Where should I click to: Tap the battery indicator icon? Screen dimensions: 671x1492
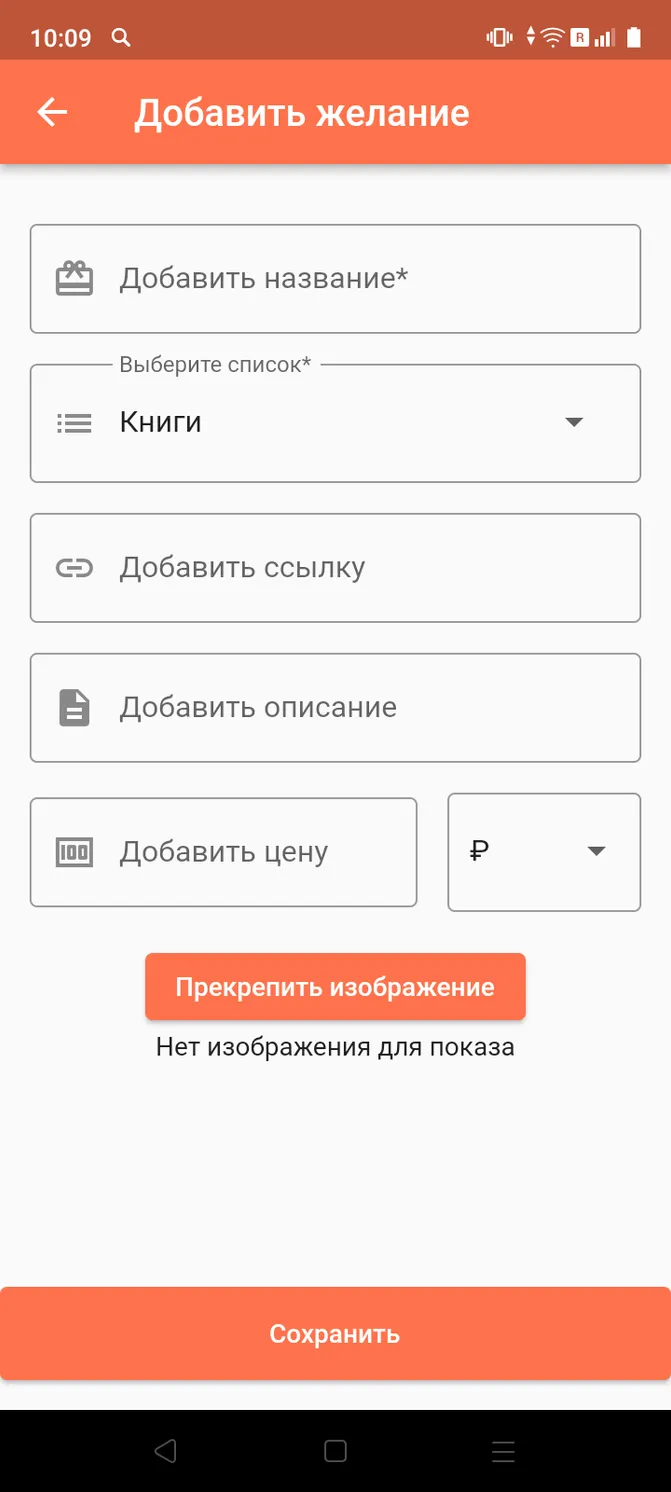pyautogui.click(x=633, y=38)
